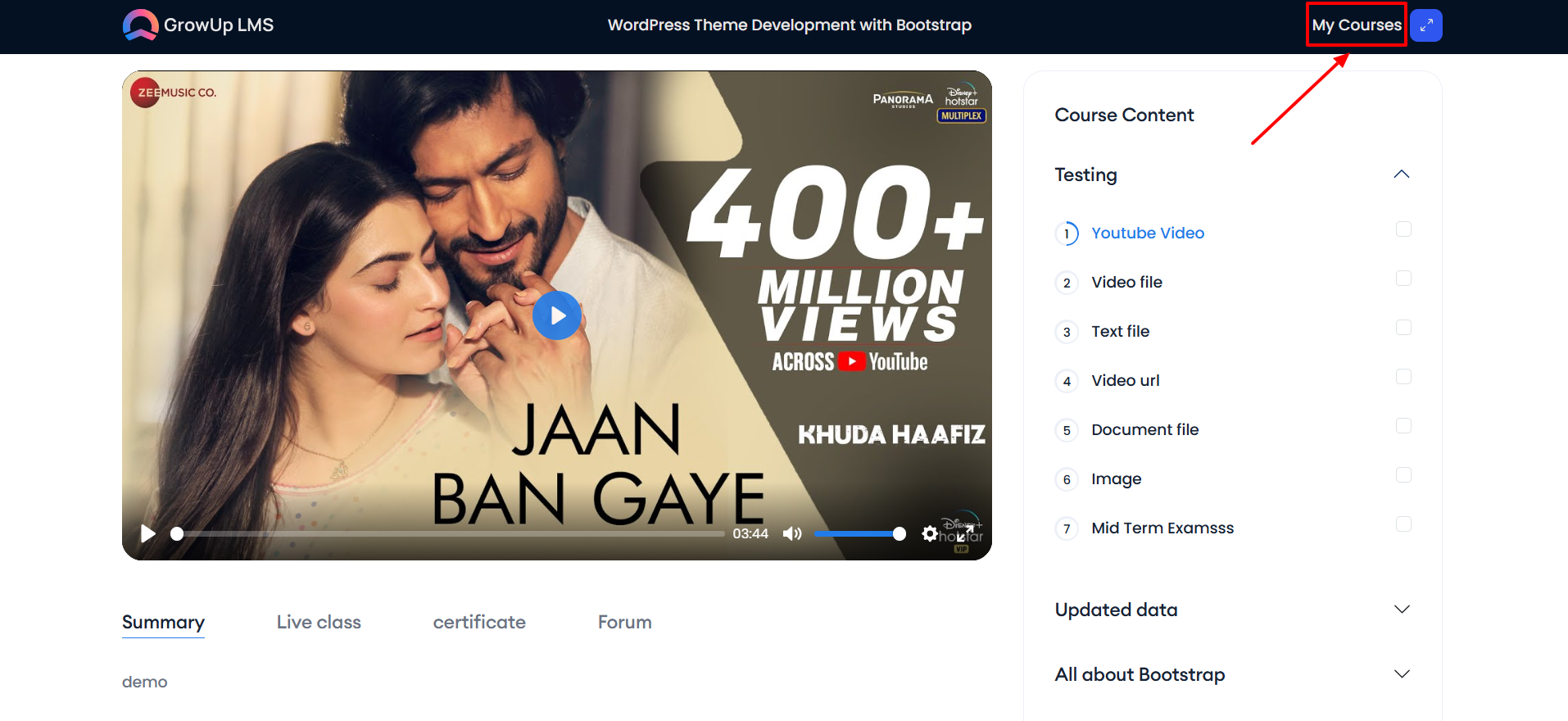Click lesson number 2 circle icon
The image size is (1568, 721).
(x=1067, y=283)
